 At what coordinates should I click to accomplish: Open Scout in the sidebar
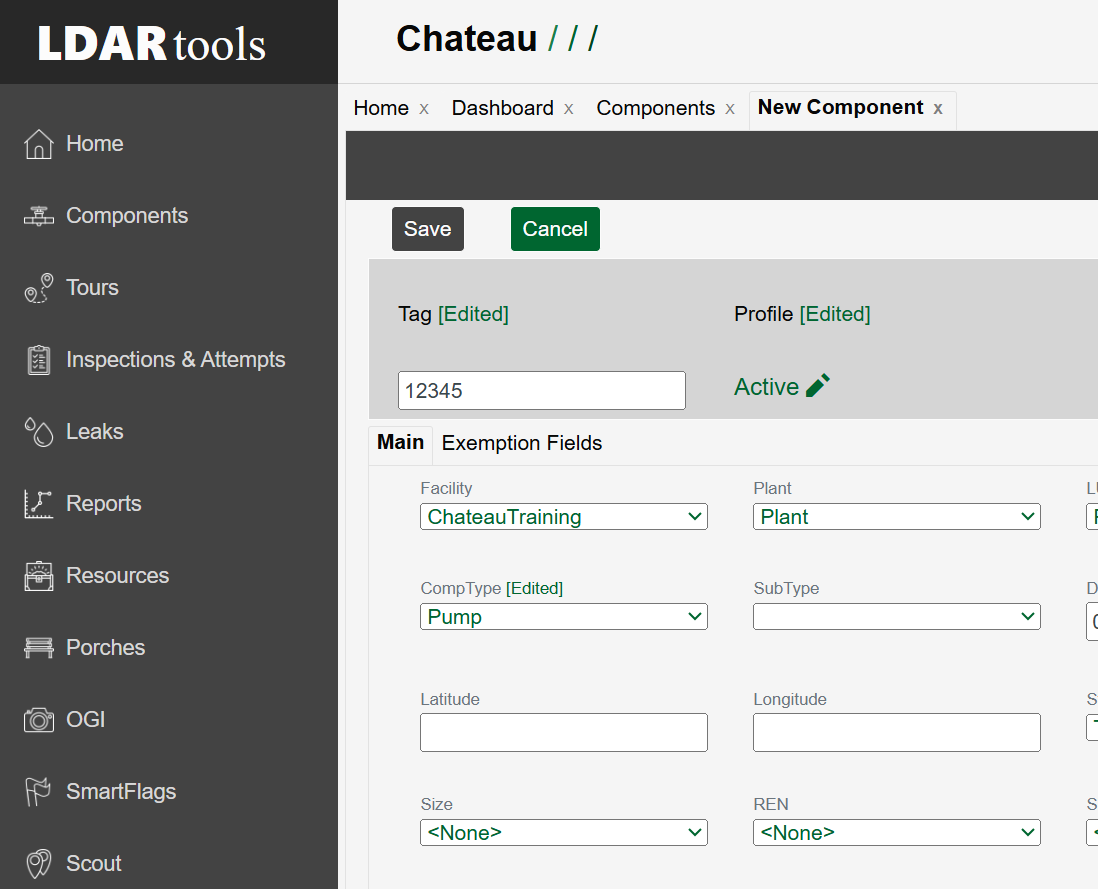click(94, 864)
